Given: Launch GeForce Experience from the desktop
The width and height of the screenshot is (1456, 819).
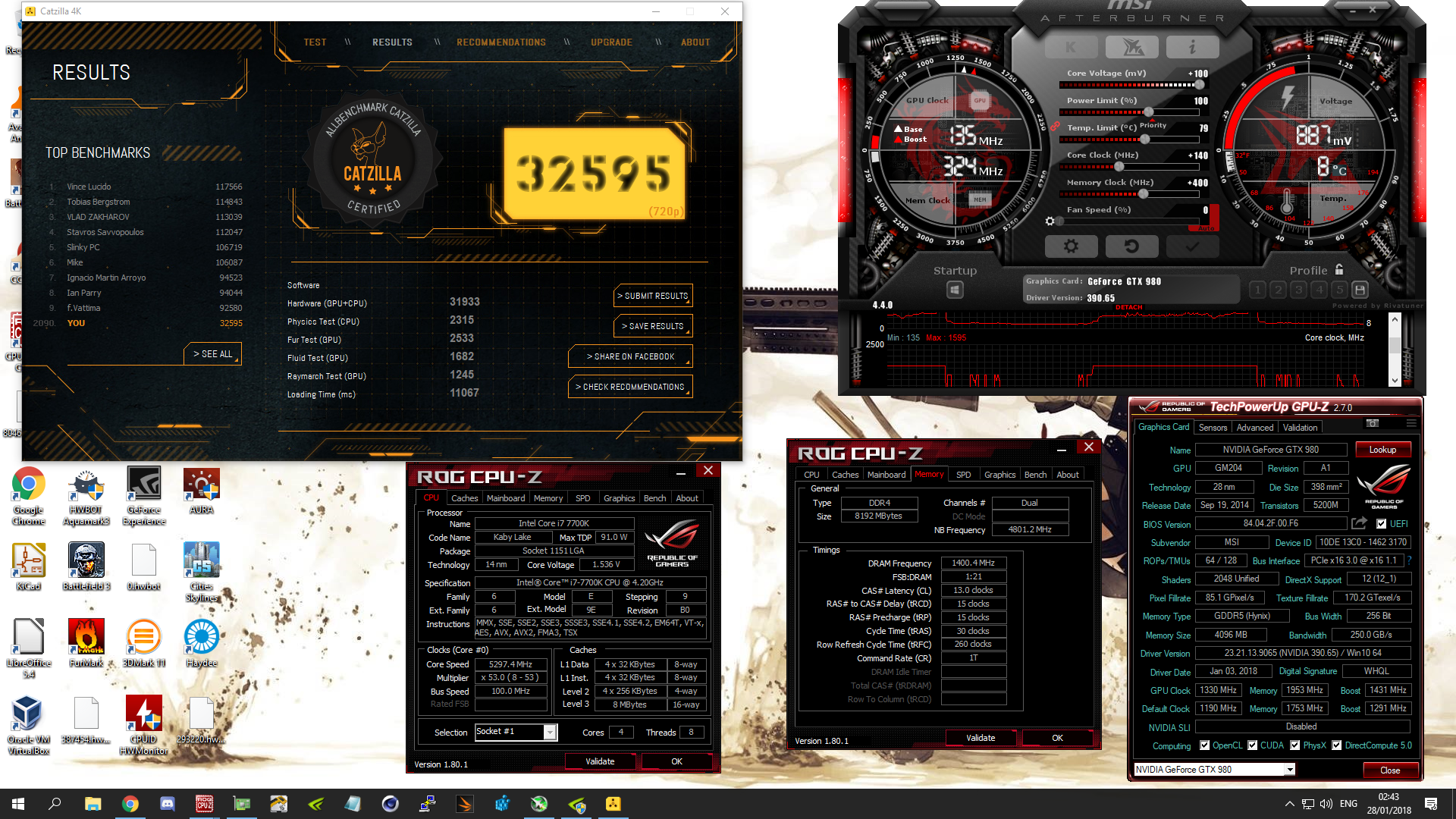Looking at the screenshot, I should click(144, 496).
